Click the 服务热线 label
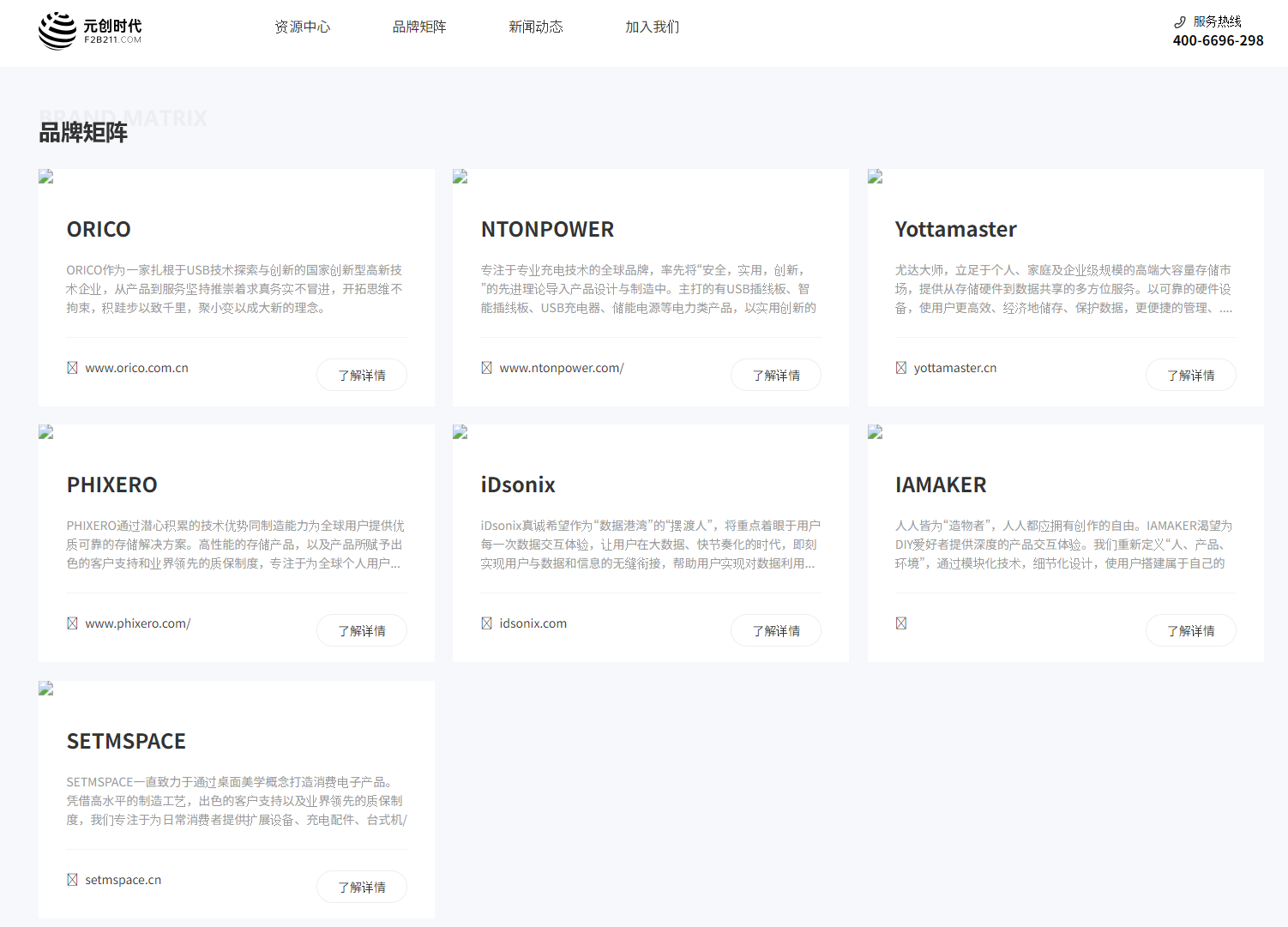Viewport: 1288px width, 927px height. click(x=1217, y=21)
